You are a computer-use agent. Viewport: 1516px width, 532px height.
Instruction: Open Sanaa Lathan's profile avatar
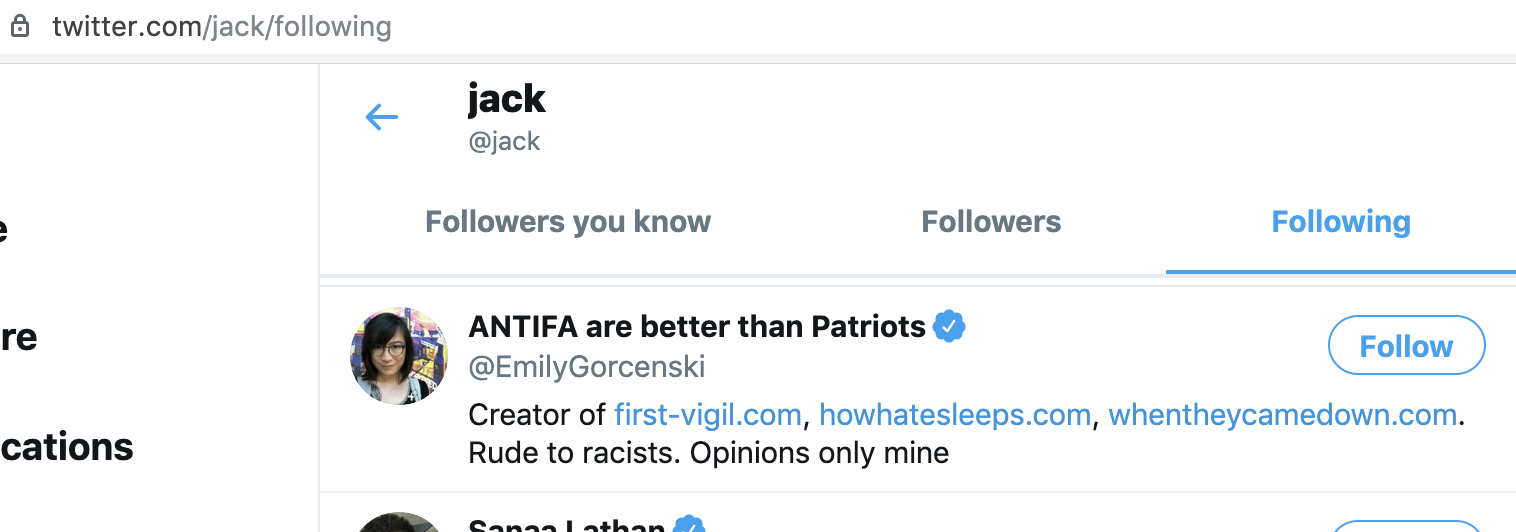(x=399, y=524)
